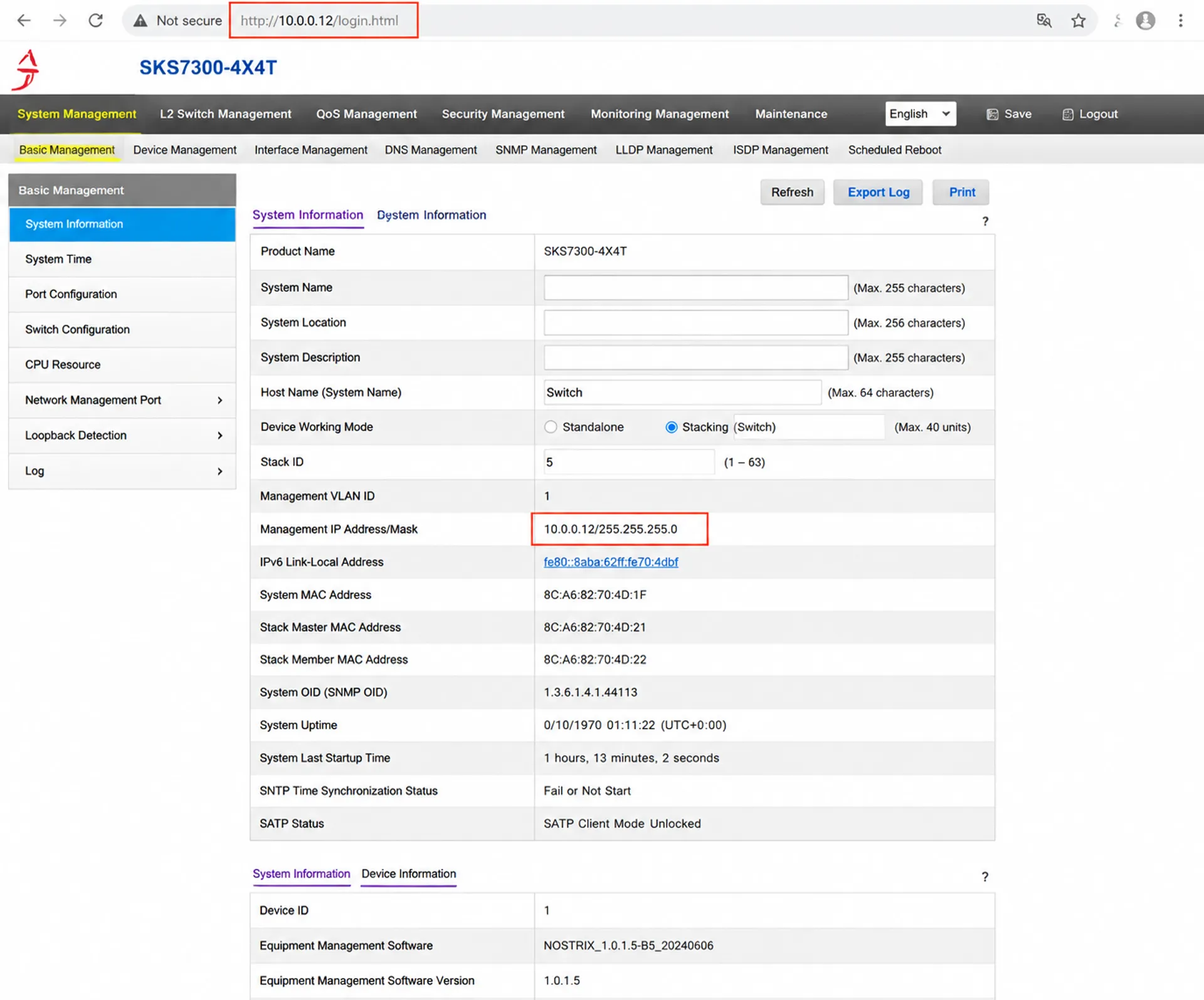Click the Save disk icon
The image size is (1204, 1000).
[x=992, y=114]
